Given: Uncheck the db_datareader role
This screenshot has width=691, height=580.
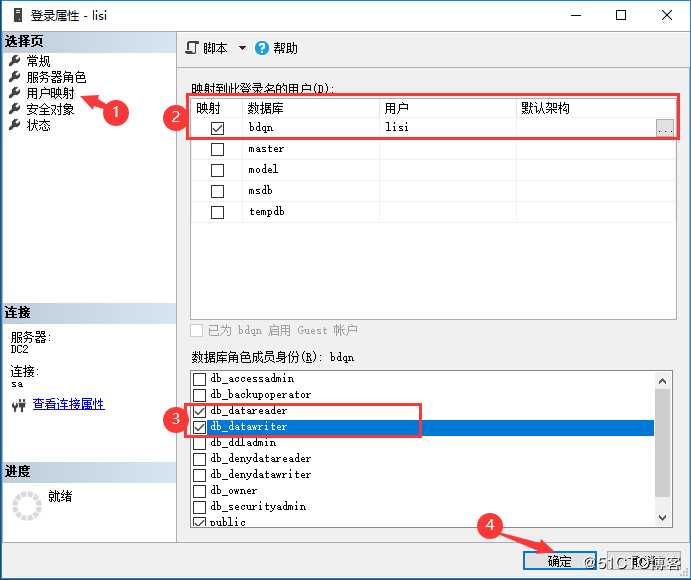Looking at the screenshot, I should [x=200, y=411].
